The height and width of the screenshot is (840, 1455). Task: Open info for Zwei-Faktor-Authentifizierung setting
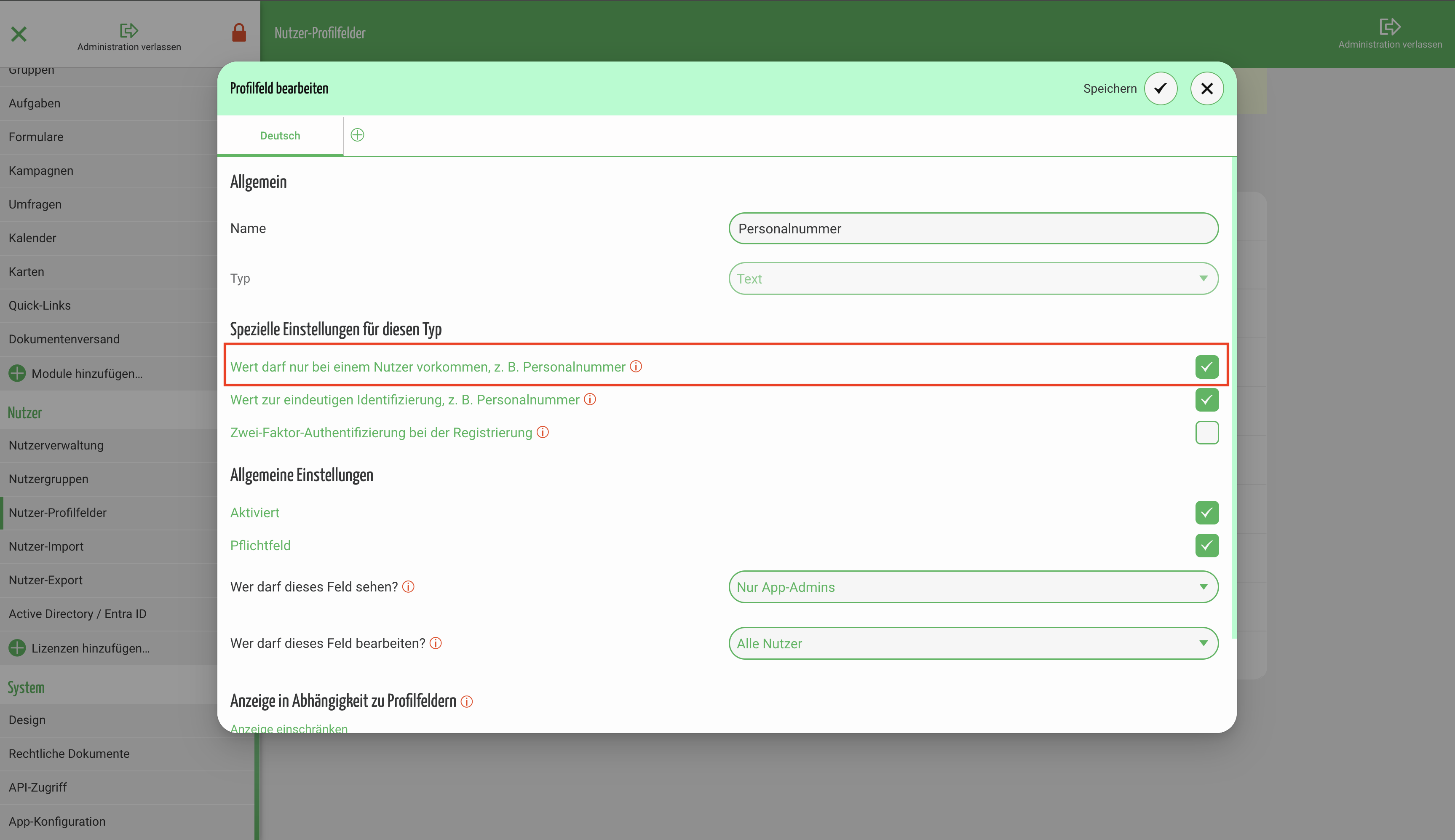pyautogui.click(x=542, y=433)
